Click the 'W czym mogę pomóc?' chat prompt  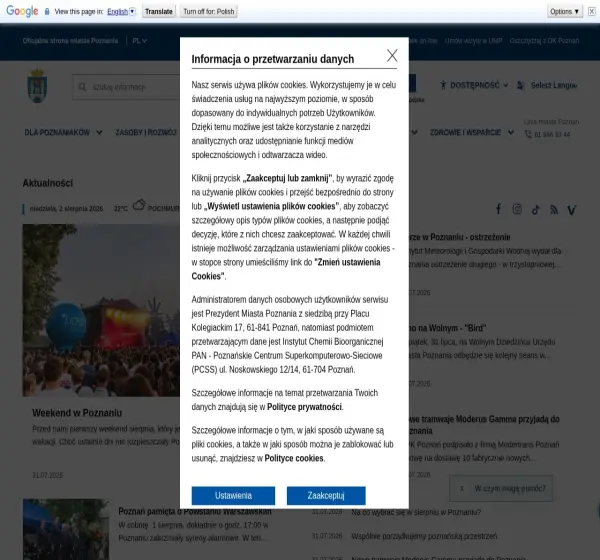510,488
